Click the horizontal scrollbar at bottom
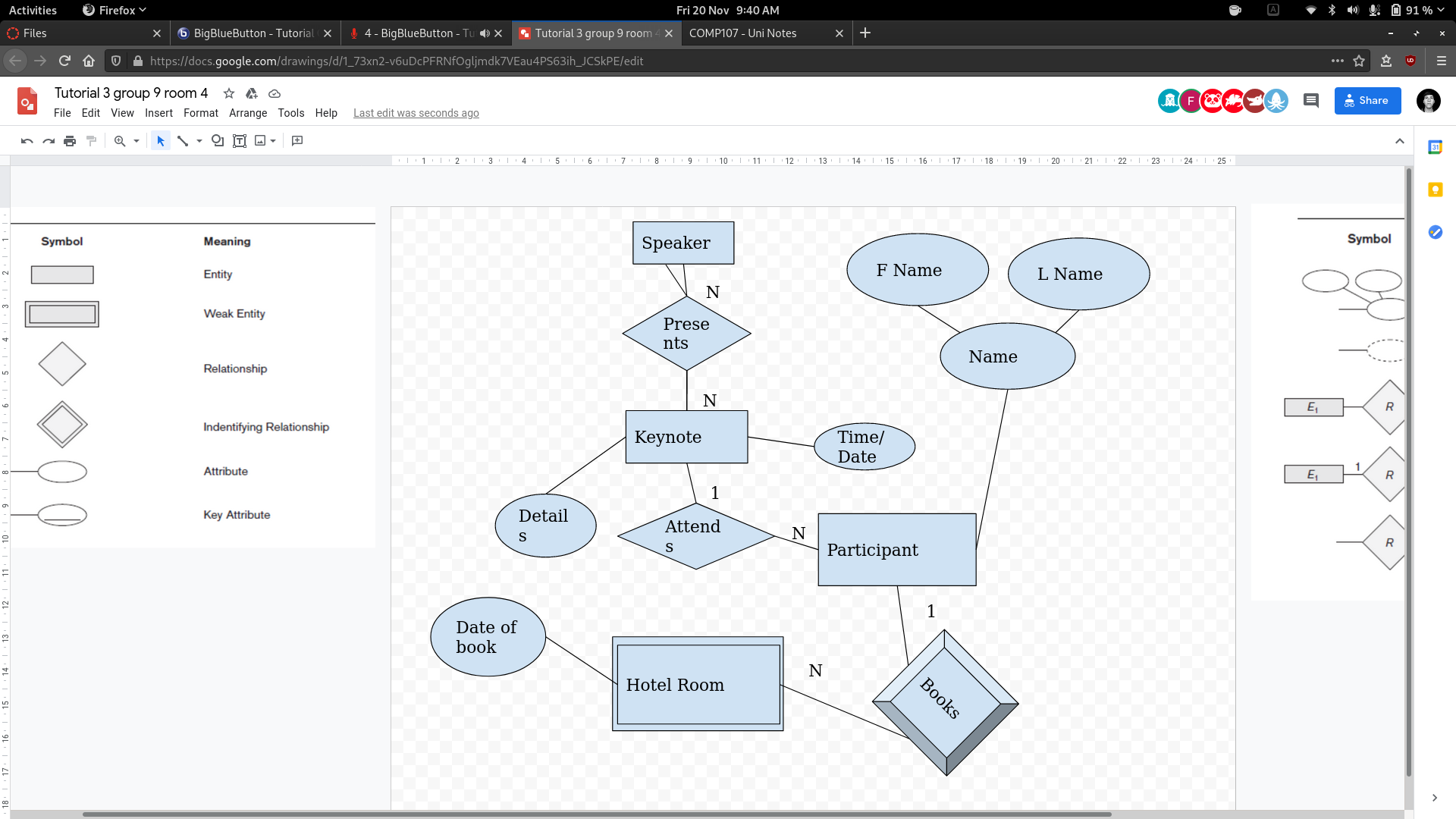The height and width of the screenshot is (819, 1456). [597, 814]
